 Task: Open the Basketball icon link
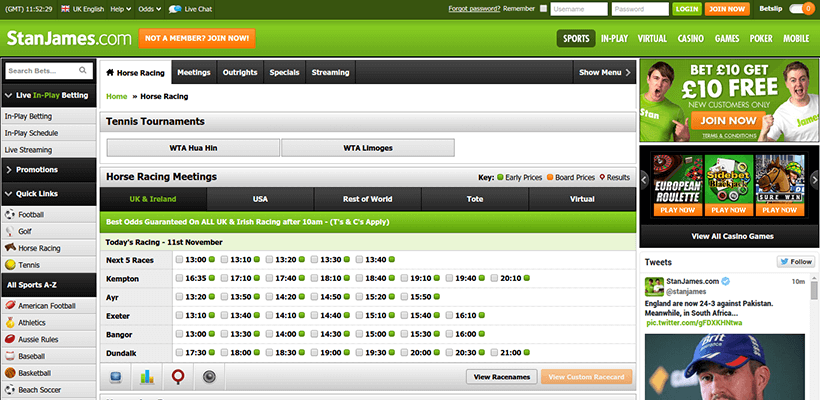(x=9, y=373)
